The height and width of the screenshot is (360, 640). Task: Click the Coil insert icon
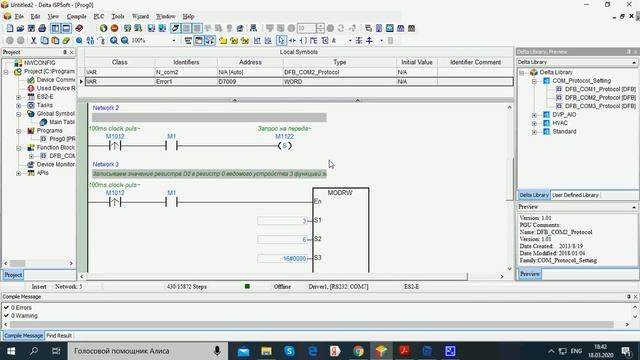(303, 40)
